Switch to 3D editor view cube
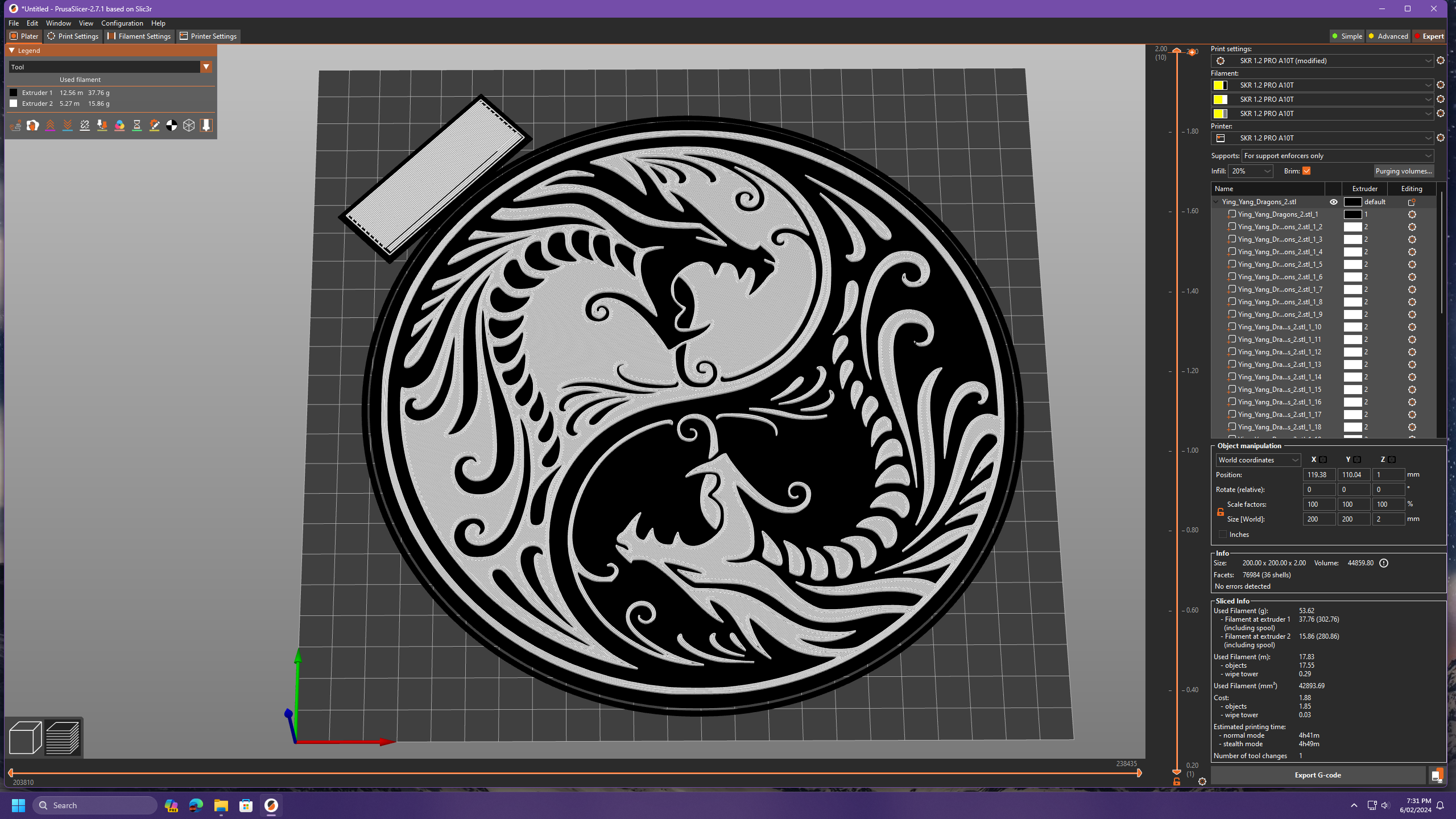This screenshot has width=1456, height=819. click(25, 738)
